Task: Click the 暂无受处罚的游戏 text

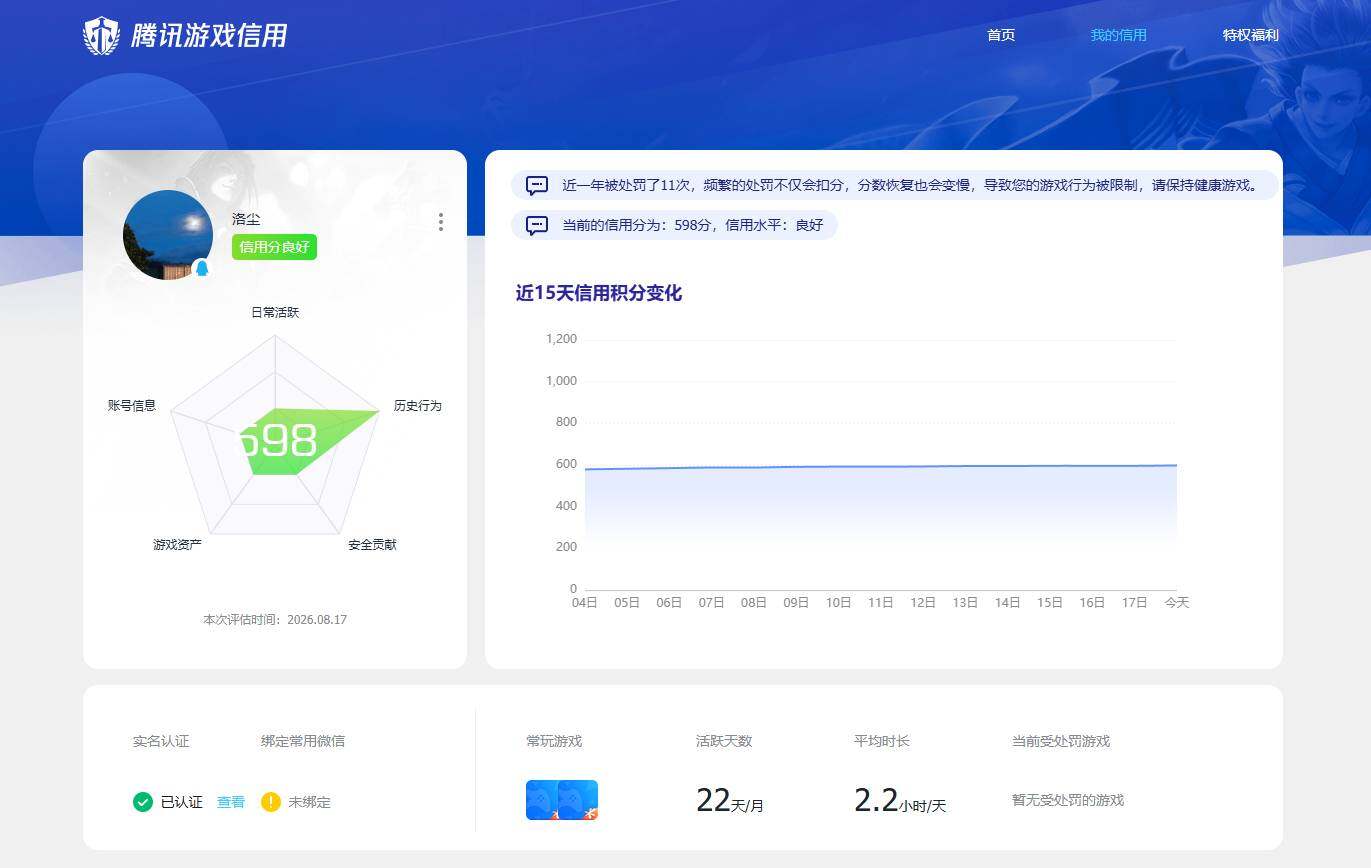Action: tap(1068, 800)
